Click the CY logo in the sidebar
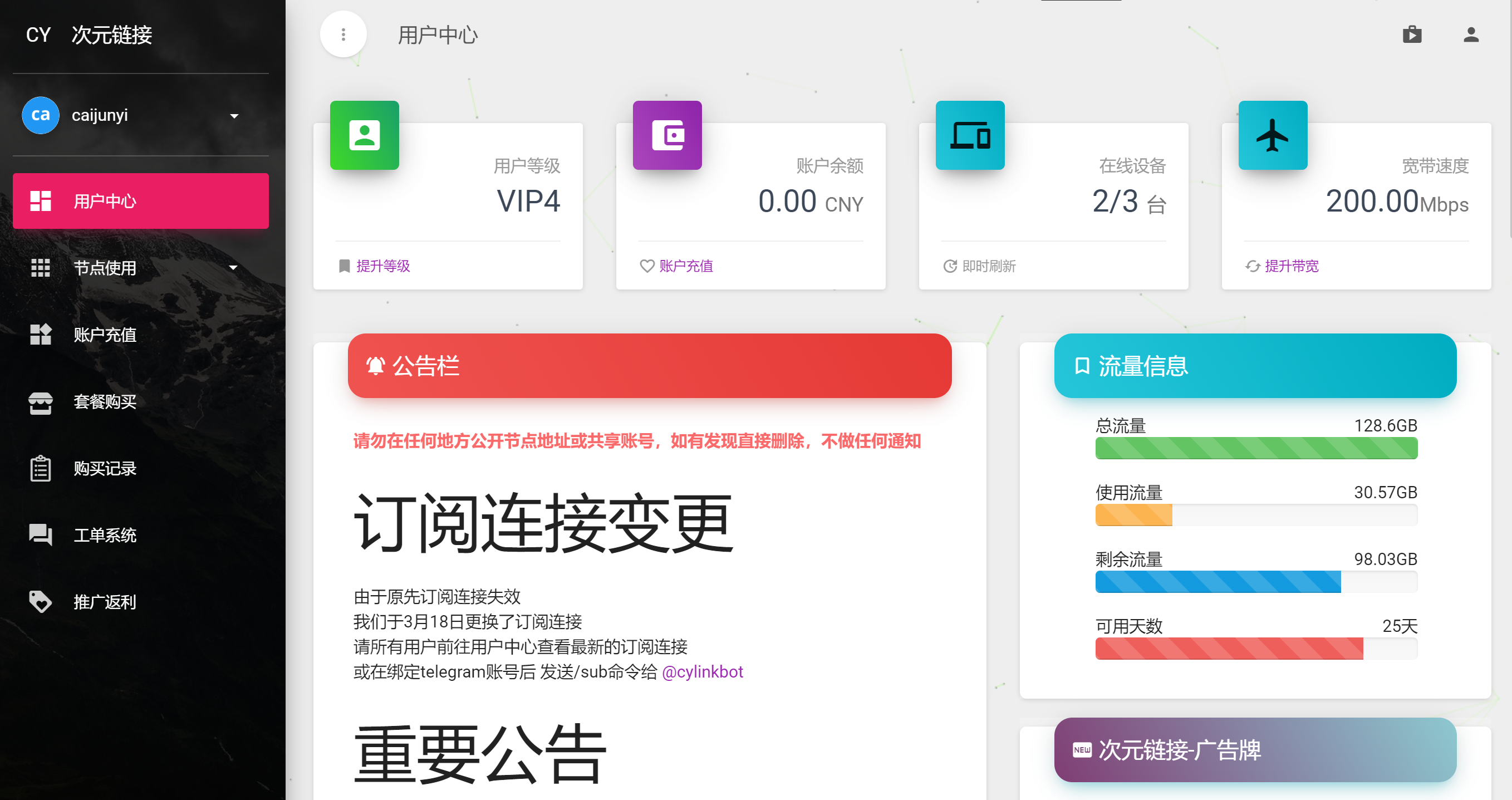 pyautogui.click(x=39, y=35)
